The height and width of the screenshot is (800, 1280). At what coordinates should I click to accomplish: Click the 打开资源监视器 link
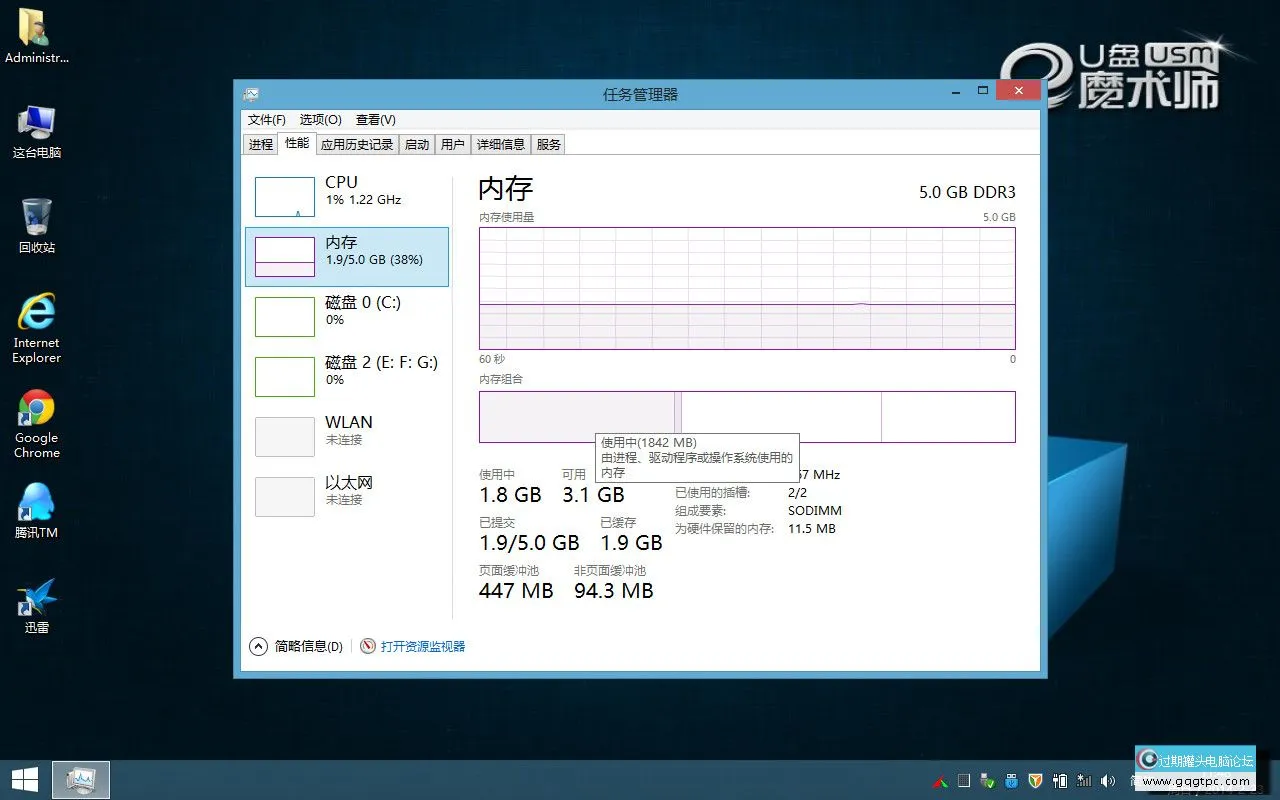point(419,645)
